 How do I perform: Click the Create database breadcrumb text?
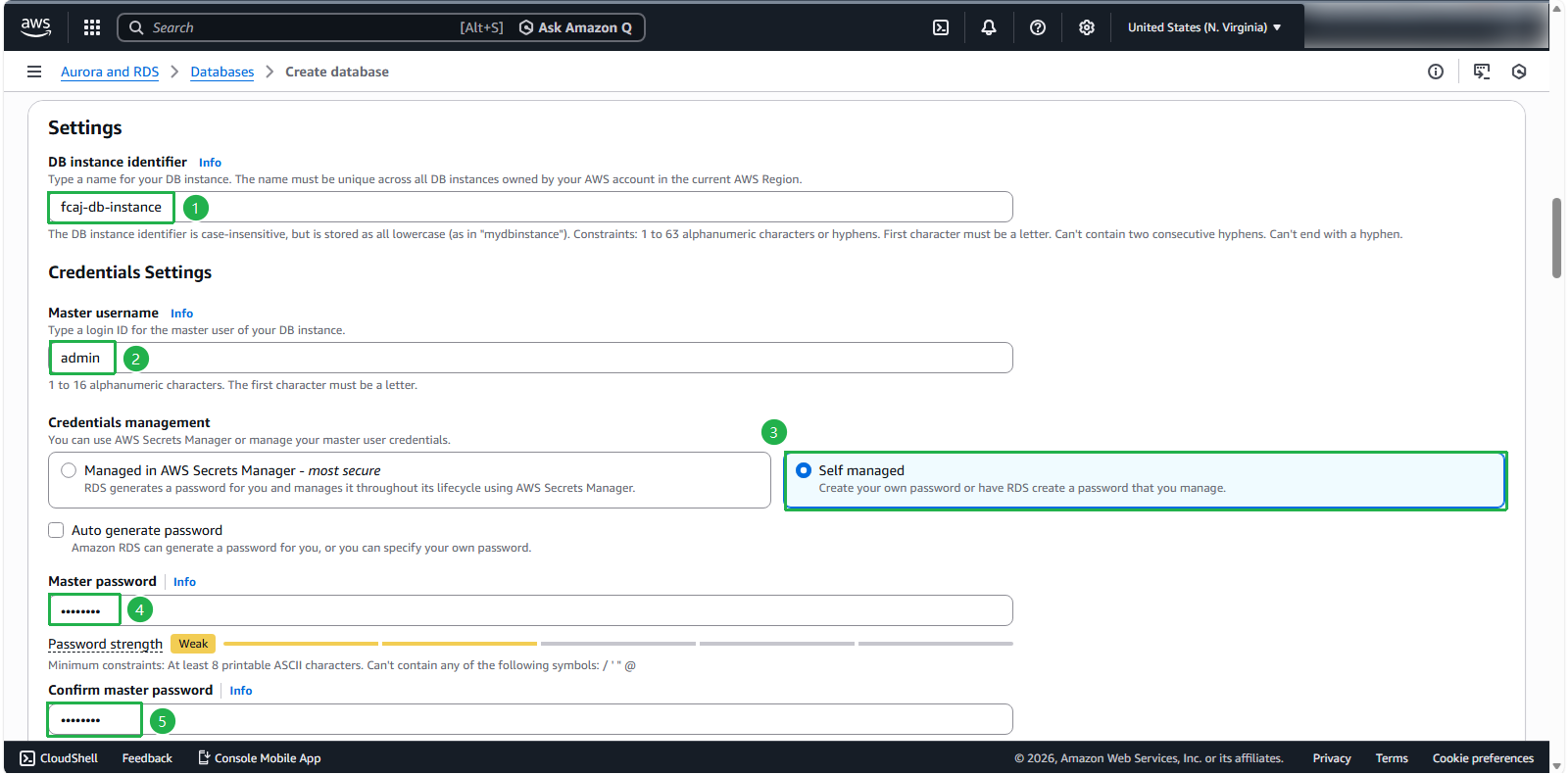tap(337, 72)
